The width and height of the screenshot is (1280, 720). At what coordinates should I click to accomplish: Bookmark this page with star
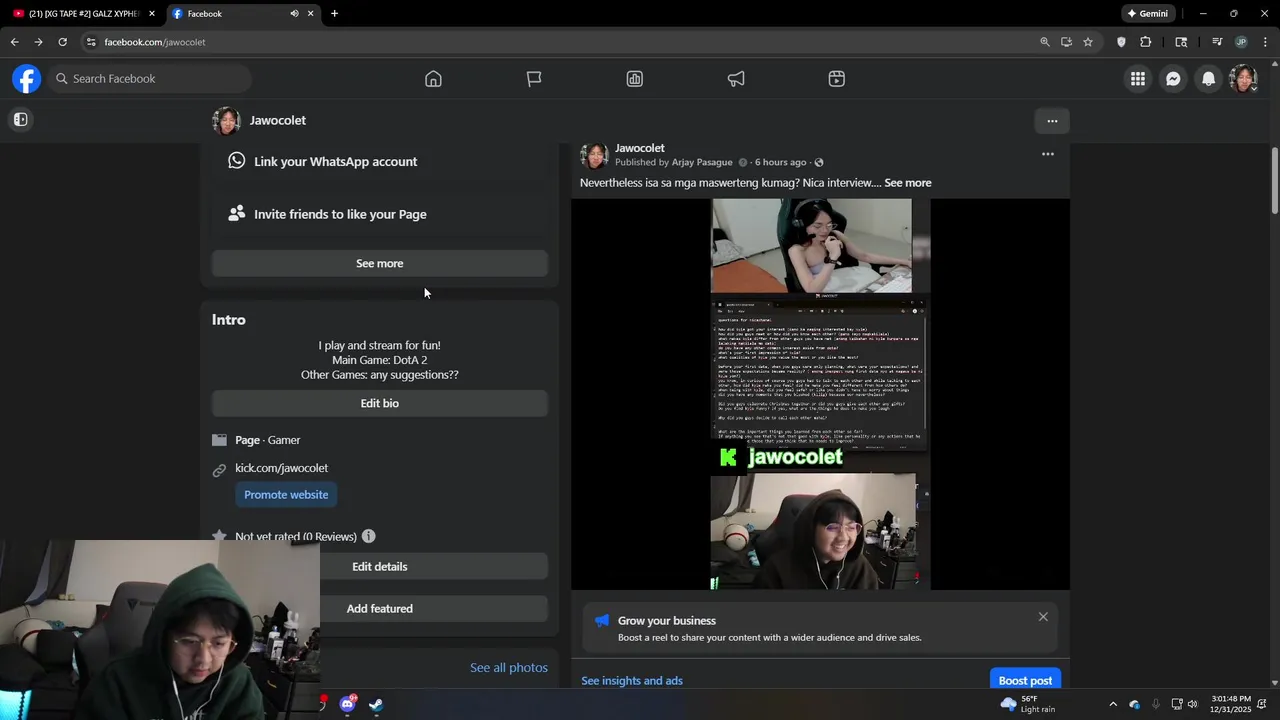[1088, 42]
